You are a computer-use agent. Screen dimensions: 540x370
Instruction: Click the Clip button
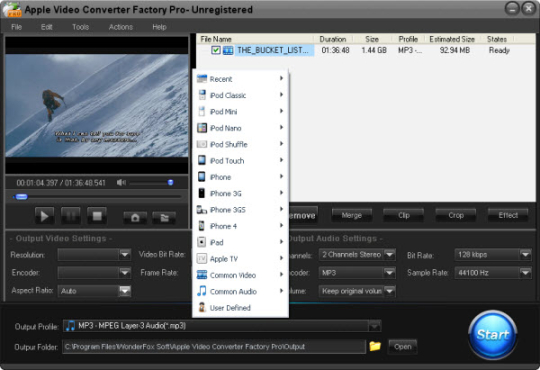point(404,215)
